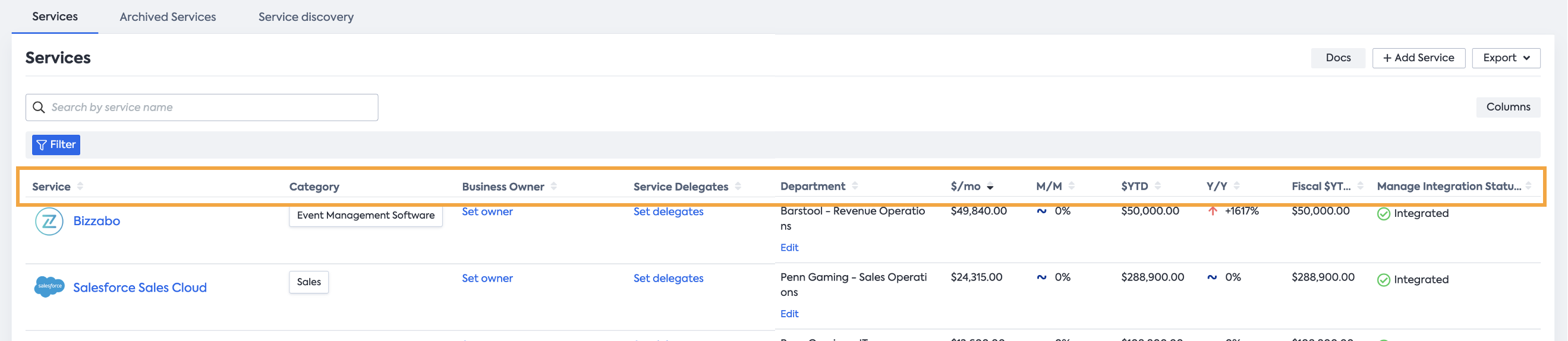Sort by the Business Owner column arrows
The width and height of the screenshot is (1568, 341).
click(553, 187)
